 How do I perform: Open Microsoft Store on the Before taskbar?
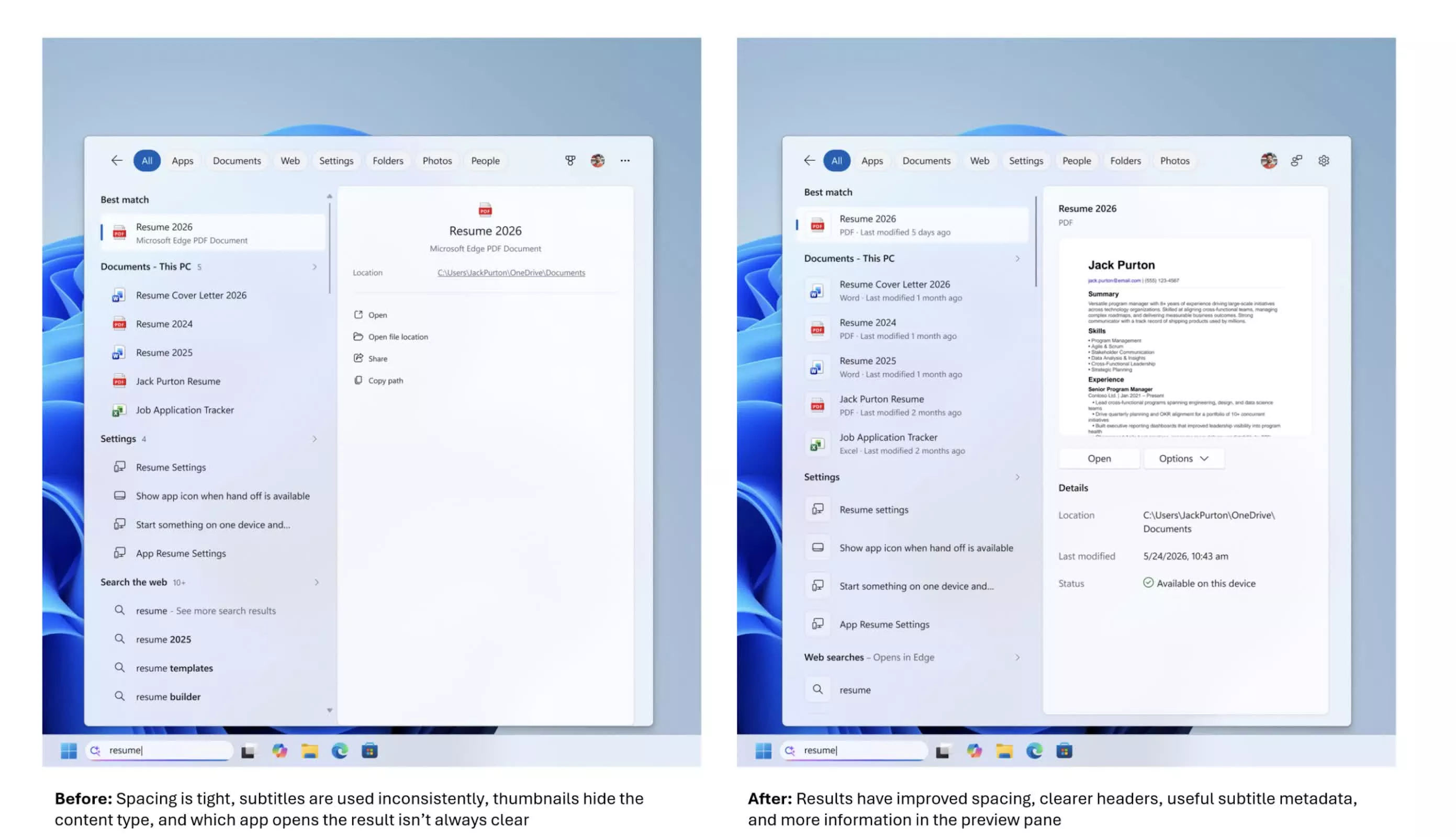pos(369,750)
